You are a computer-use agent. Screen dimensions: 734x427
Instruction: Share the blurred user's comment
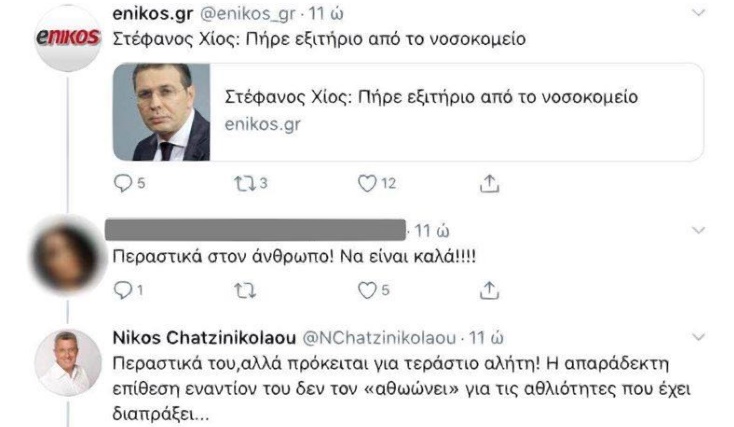click(x=490, y=290)
